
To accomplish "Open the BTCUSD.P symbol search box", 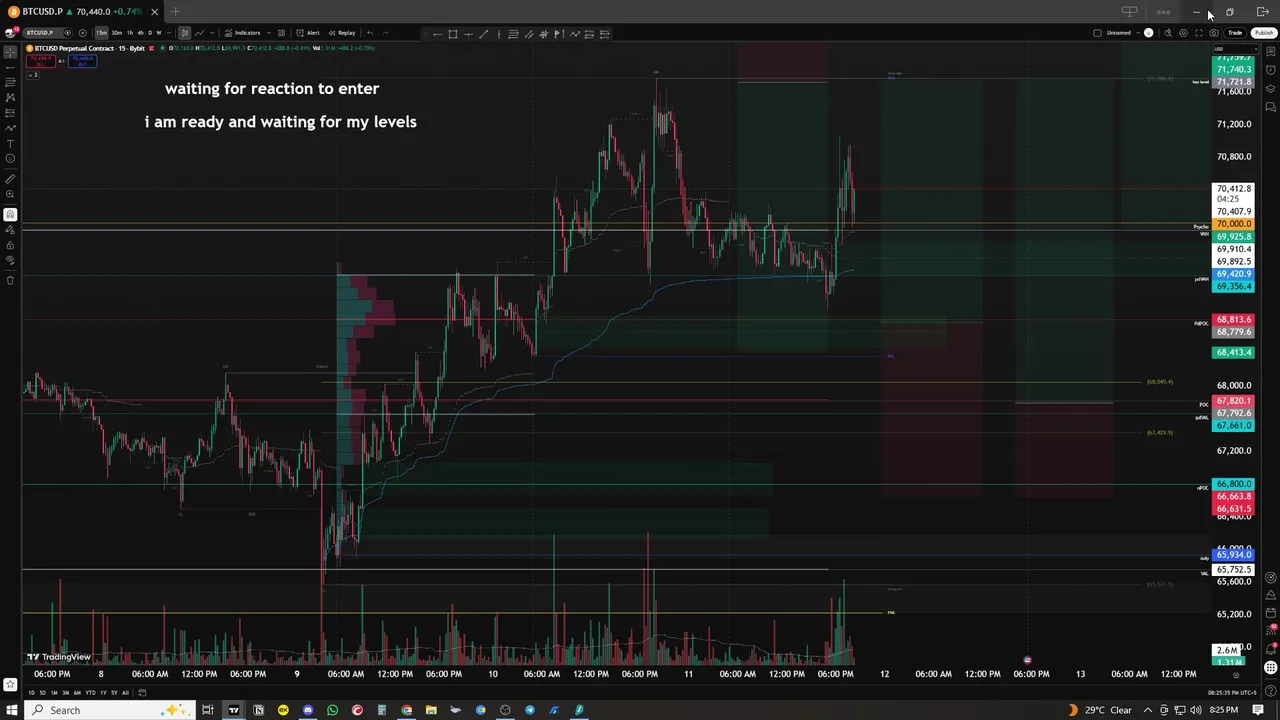I will [x=40, y=33].
